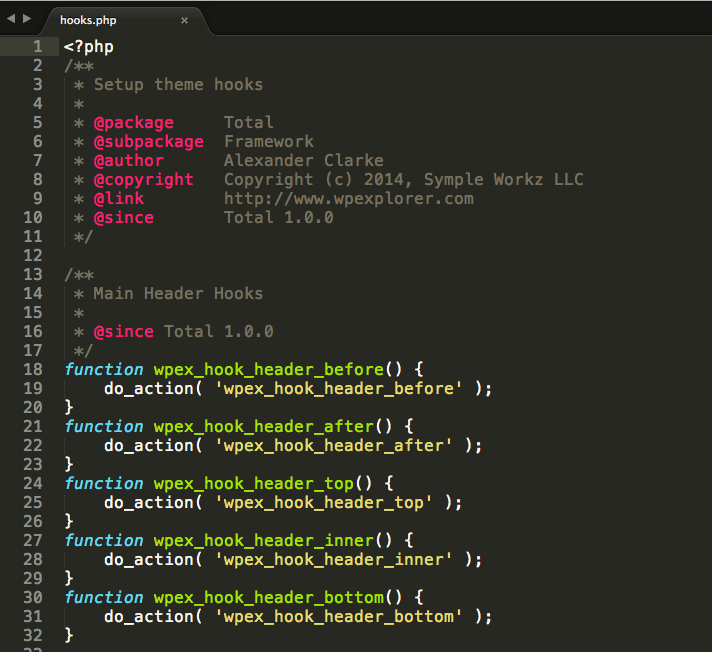Viewport: 712px width, 652px height.
Task: Click string 'wpex_hook_header_after' on line 22
Action: pyautogui.click(x=334, y=446)
